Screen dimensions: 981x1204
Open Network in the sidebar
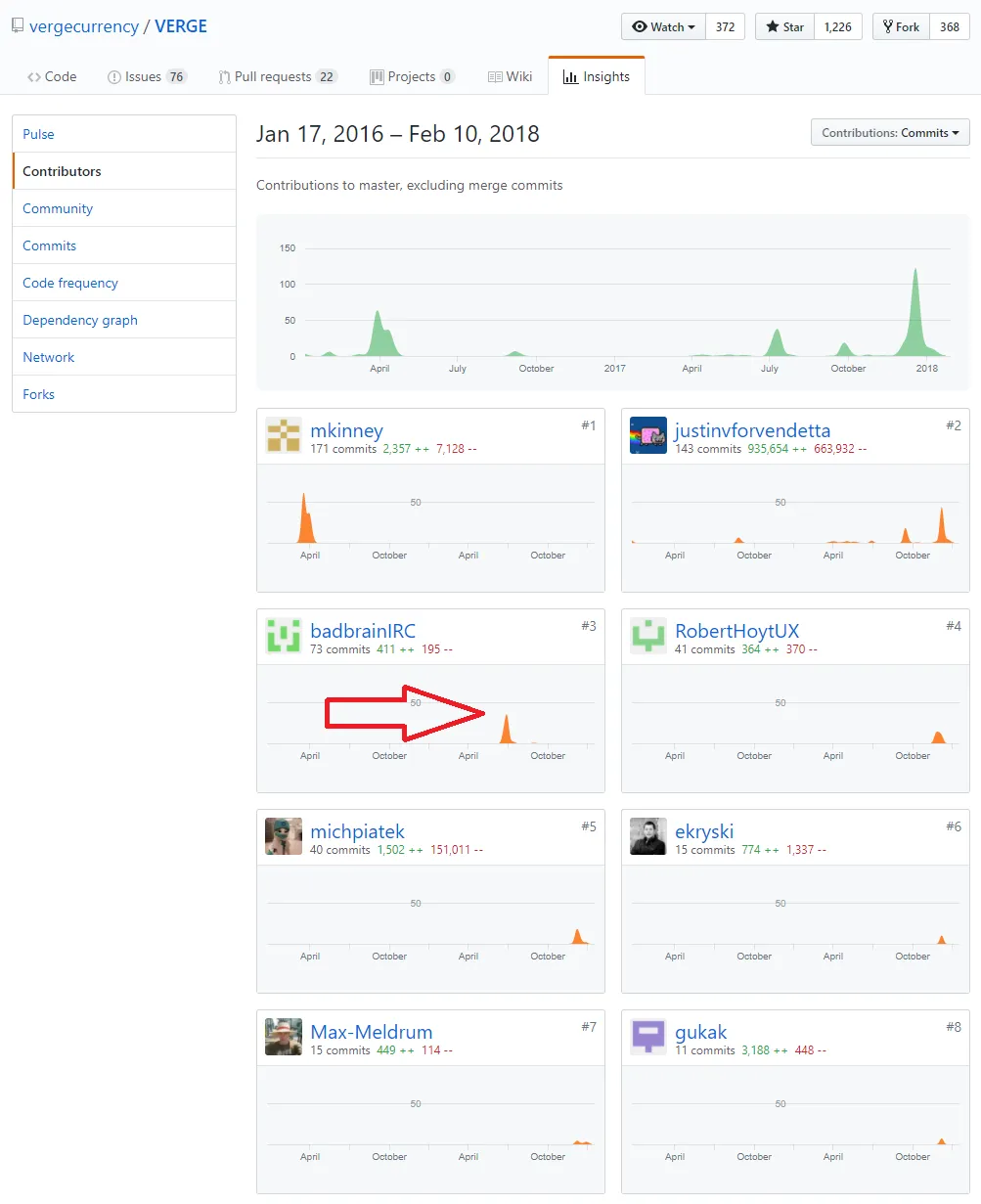pyautogui.click(x=124, y=357)
